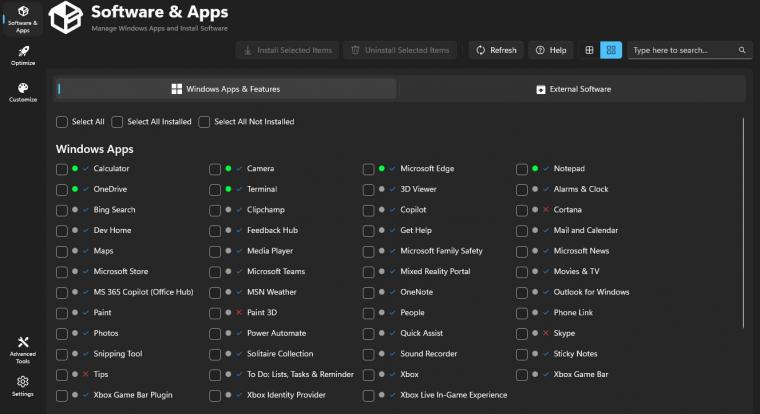760x414 pixels.
Task: Select the Solitaire Collection label
Action: (x=280, y=354)
